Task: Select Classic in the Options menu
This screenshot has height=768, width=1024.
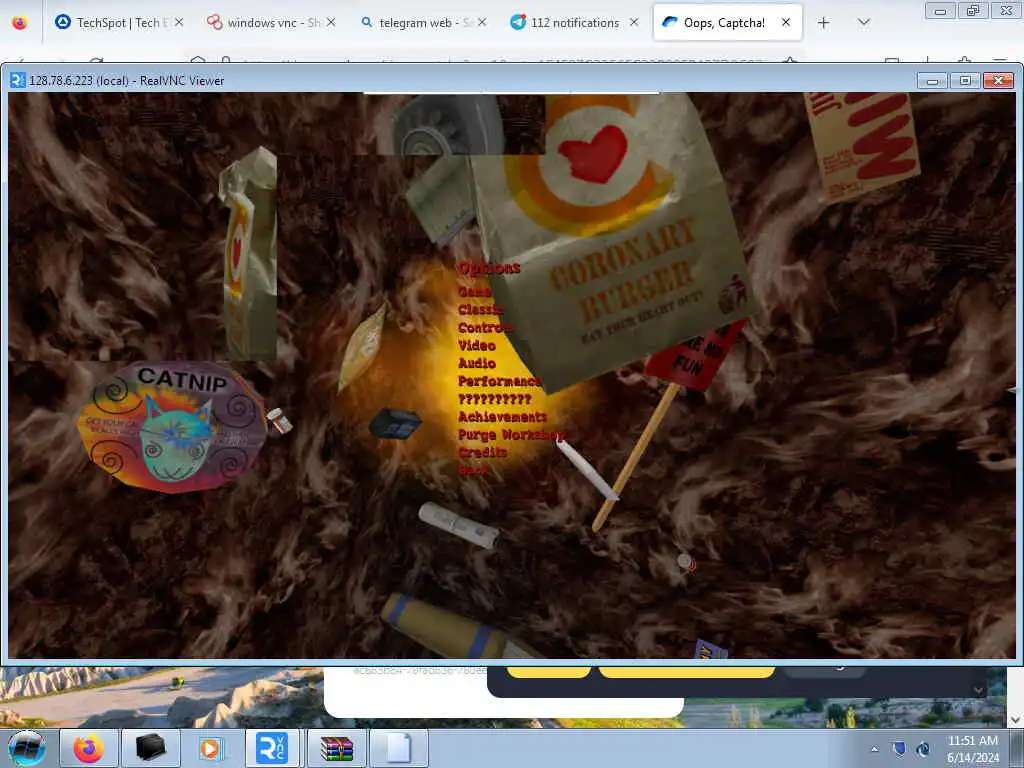Action: click(x=481, y=310)
